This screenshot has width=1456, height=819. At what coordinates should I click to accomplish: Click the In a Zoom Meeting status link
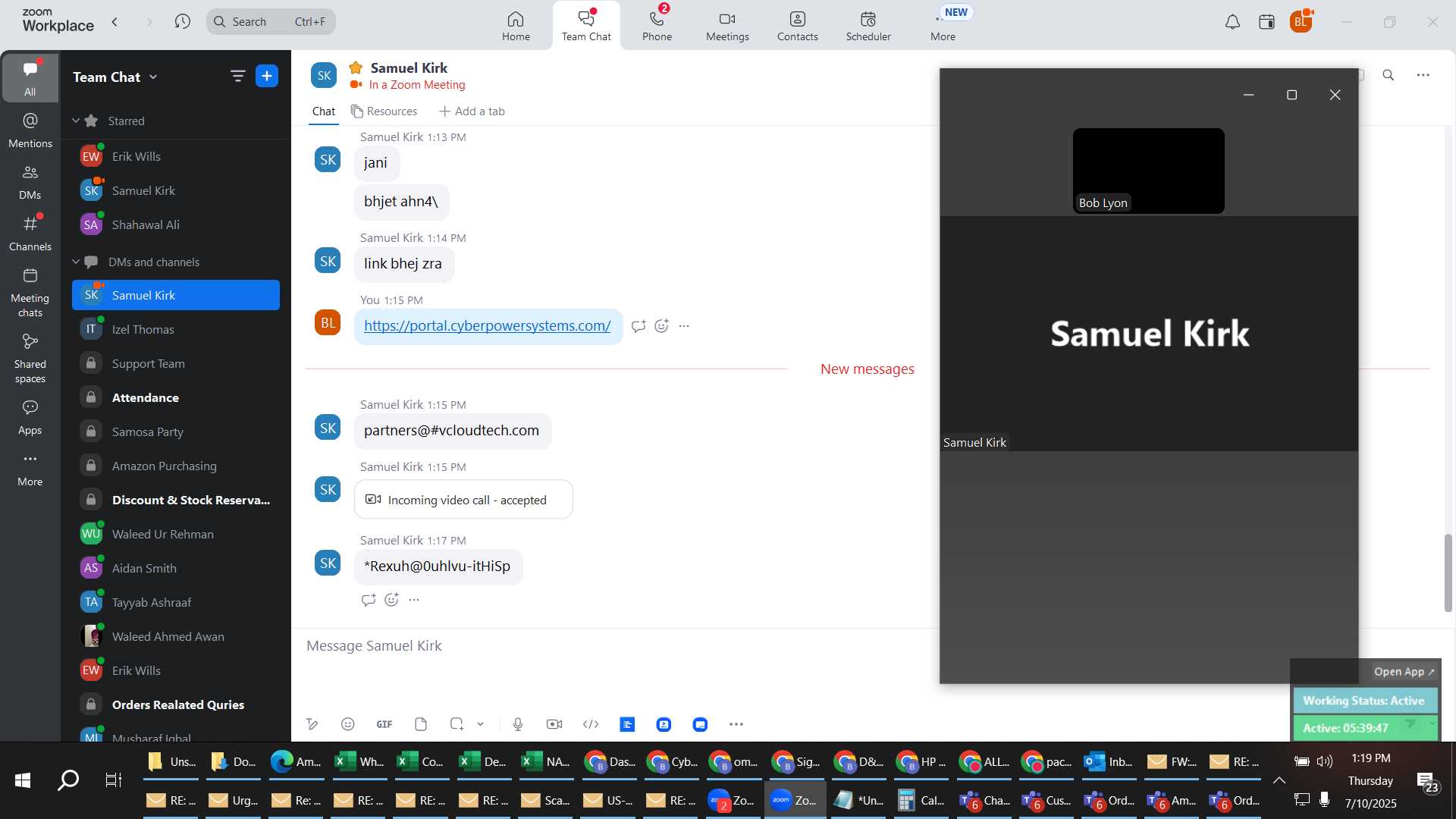click(x=417, y=85)
